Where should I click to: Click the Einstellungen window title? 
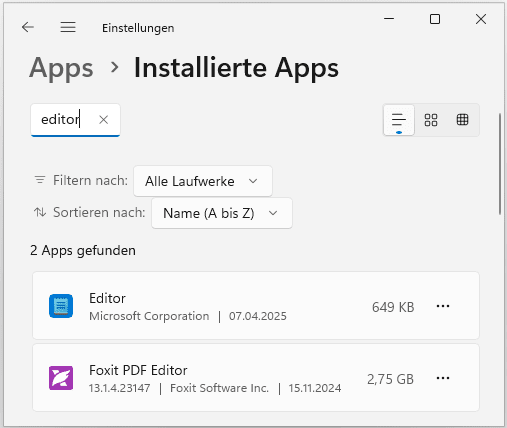(x=138, y=28)
